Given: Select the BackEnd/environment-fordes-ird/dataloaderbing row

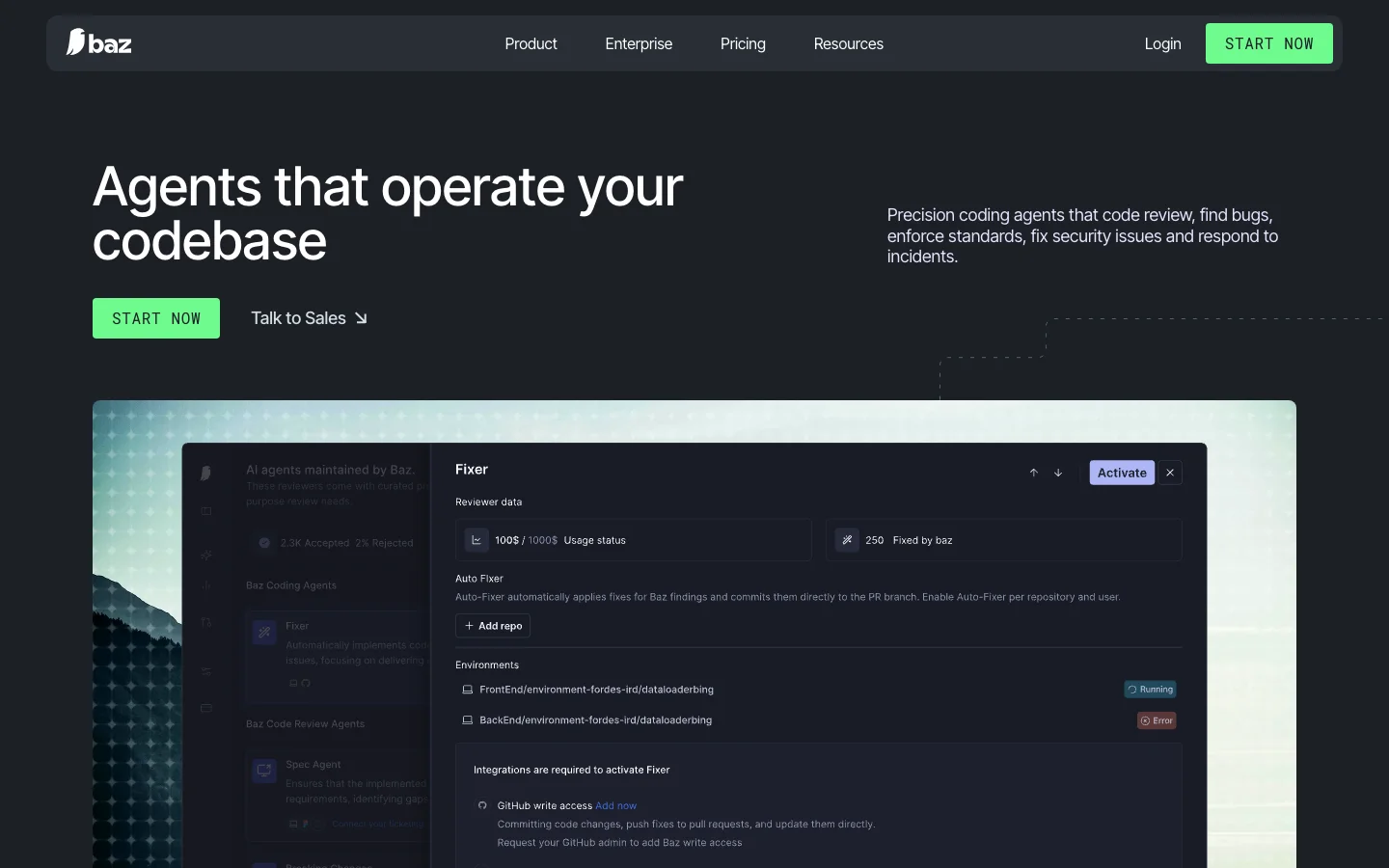Looking at the screenshot, I should 819,720.
